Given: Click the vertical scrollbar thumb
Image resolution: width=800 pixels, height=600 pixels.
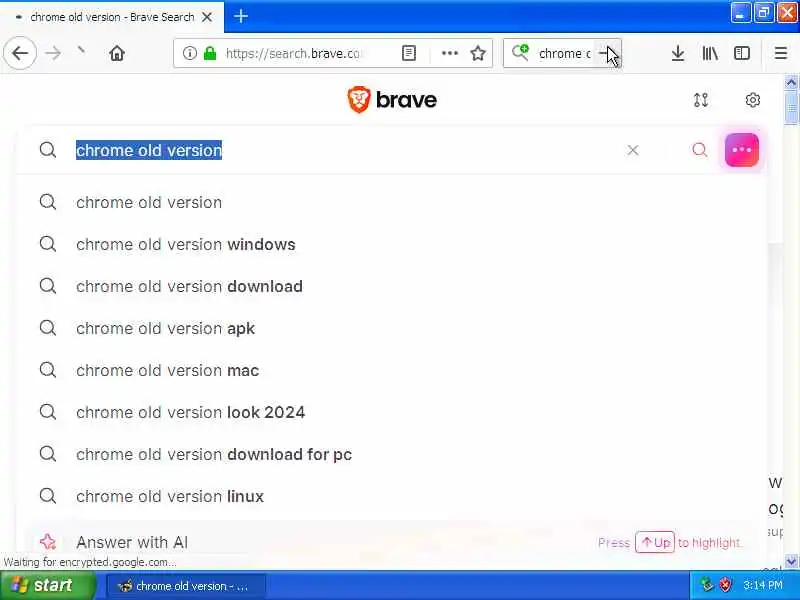Looking at the screenshot, I should [x=791, y=107].
